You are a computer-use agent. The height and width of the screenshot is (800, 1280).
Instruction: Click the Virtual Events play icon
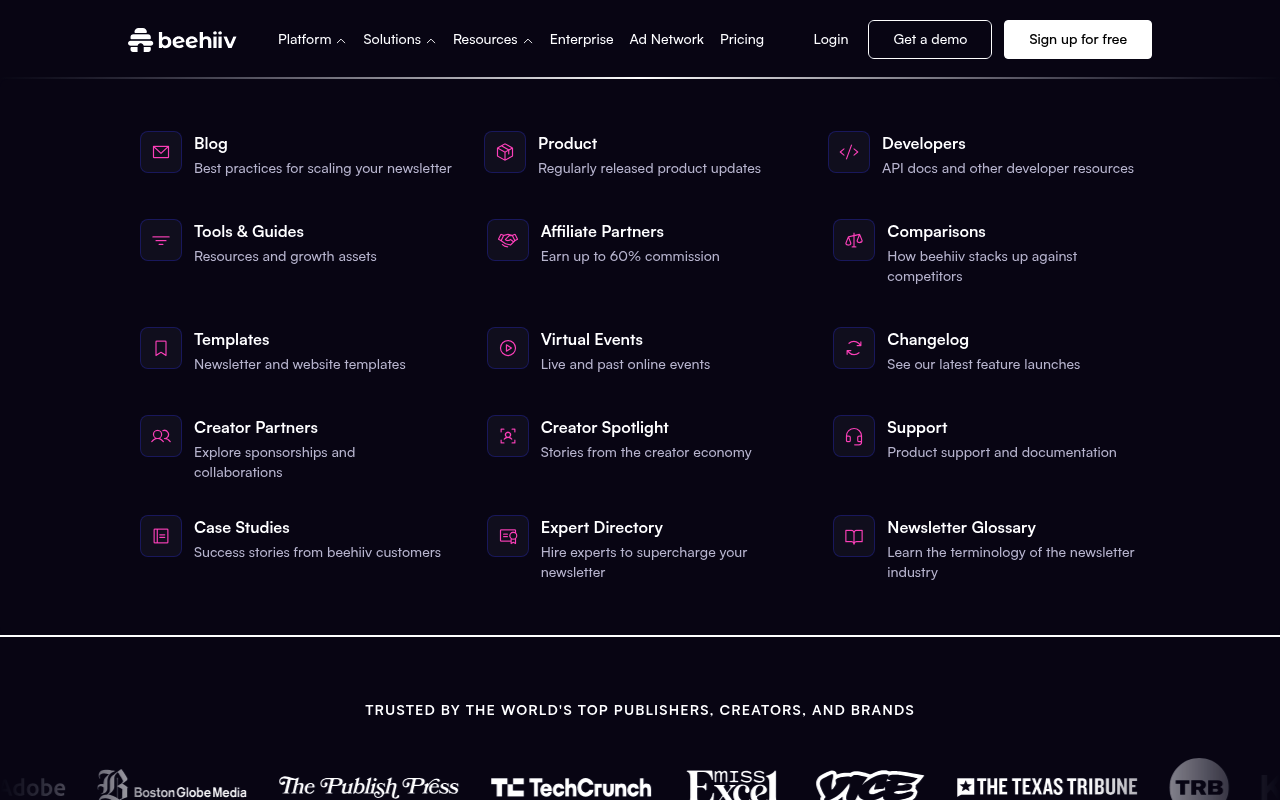point(508,348)
